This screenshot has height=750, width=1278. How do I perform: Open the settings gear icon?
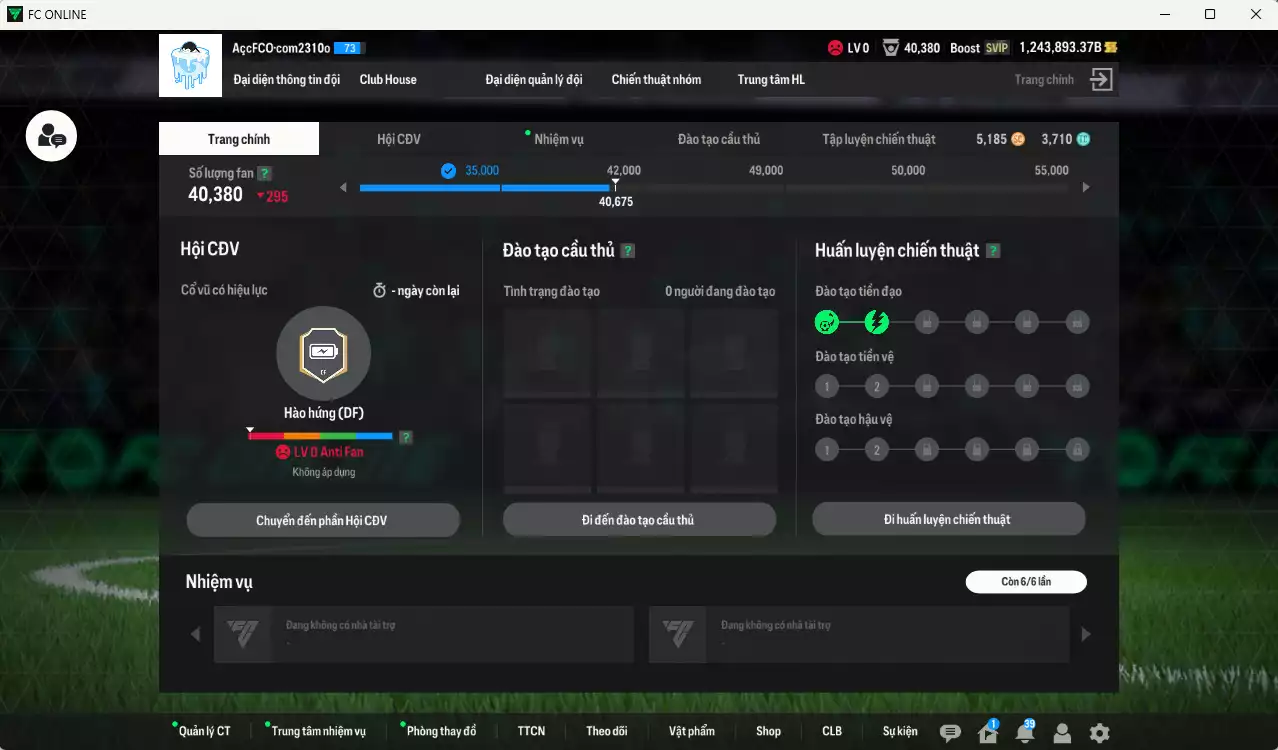1099,733
